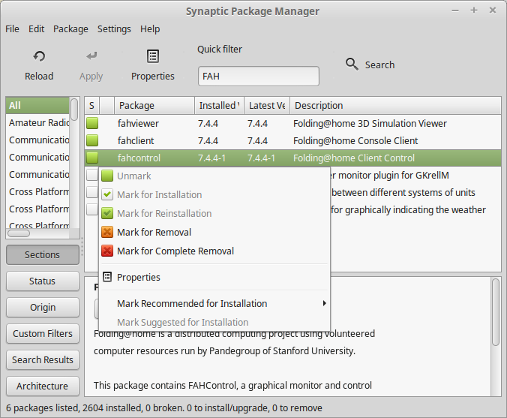Toggle the fahclient package status box
Image resolution: width=507 pixels, height=418 pixels.
point(92,140)
